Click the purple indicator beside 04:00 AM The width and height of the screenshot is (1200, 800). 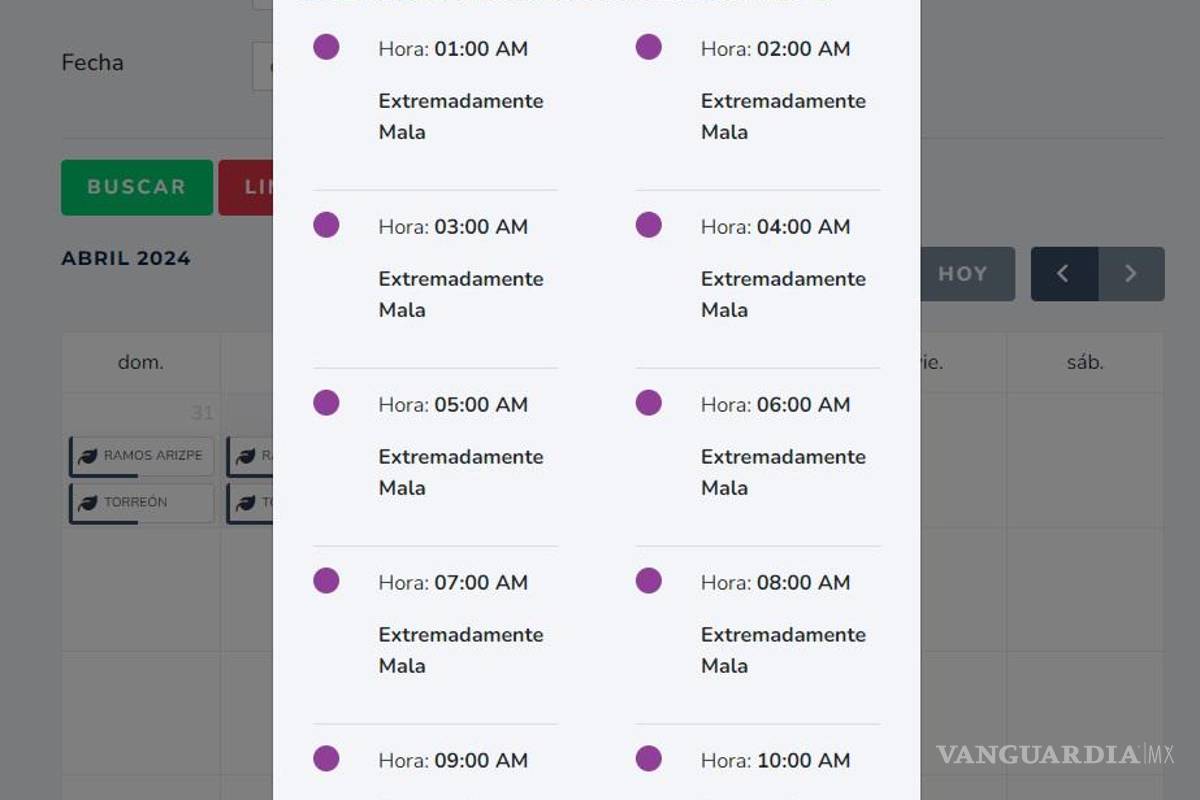(x=648, y=225)
